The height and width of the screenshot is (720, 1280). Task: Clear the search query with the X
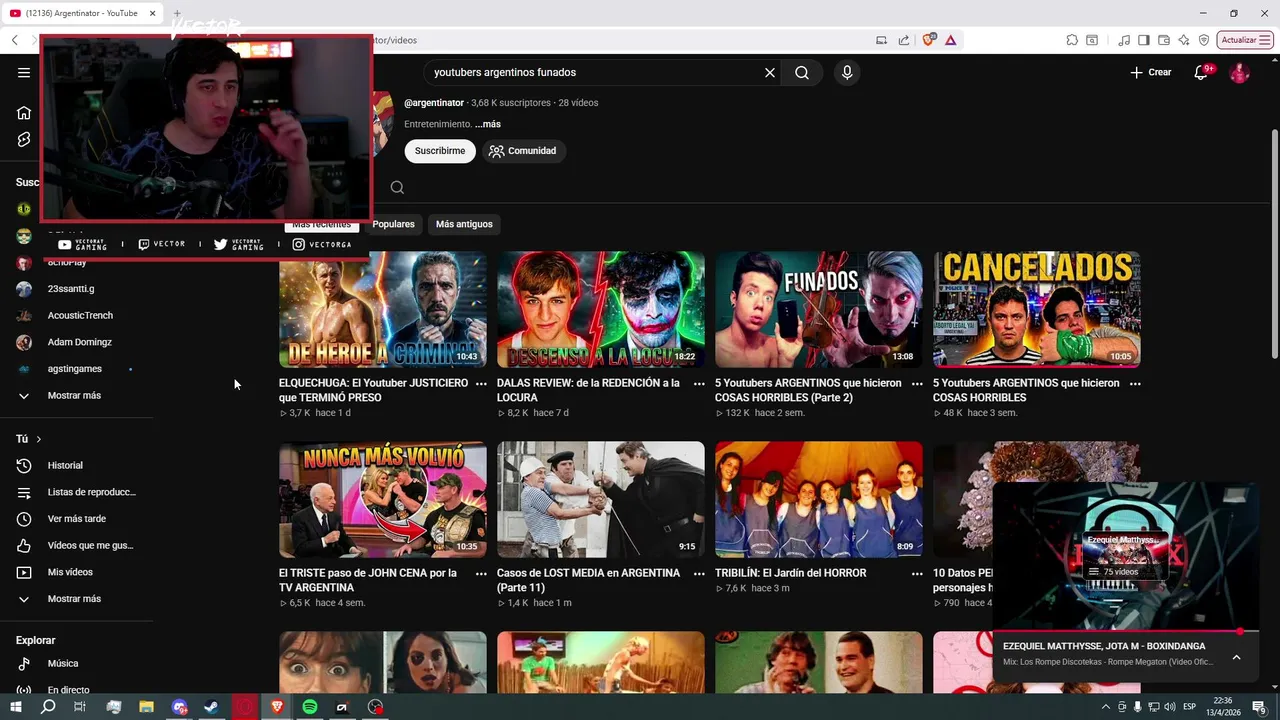click(770, 72)
